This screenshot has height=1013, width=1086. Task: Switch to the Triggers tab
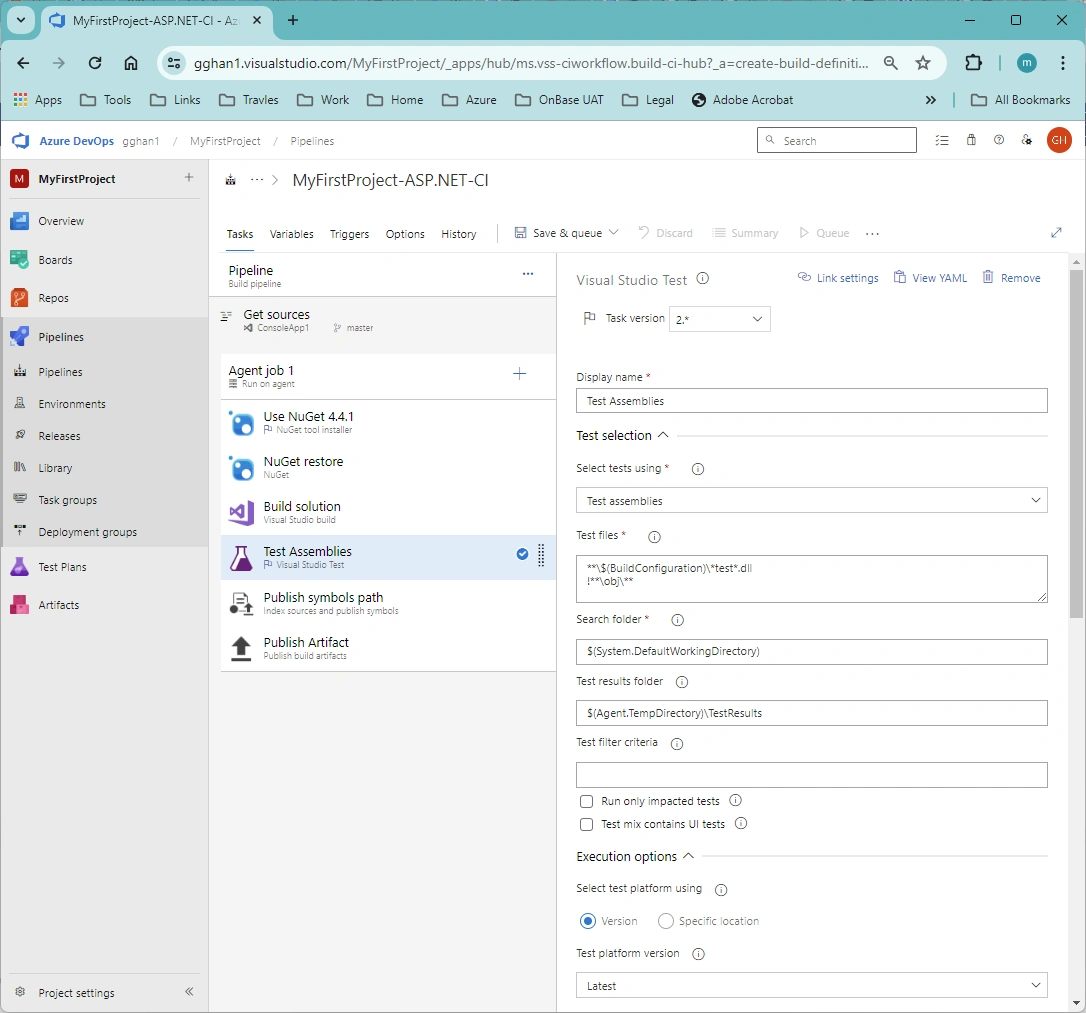[x=349, y=234]
